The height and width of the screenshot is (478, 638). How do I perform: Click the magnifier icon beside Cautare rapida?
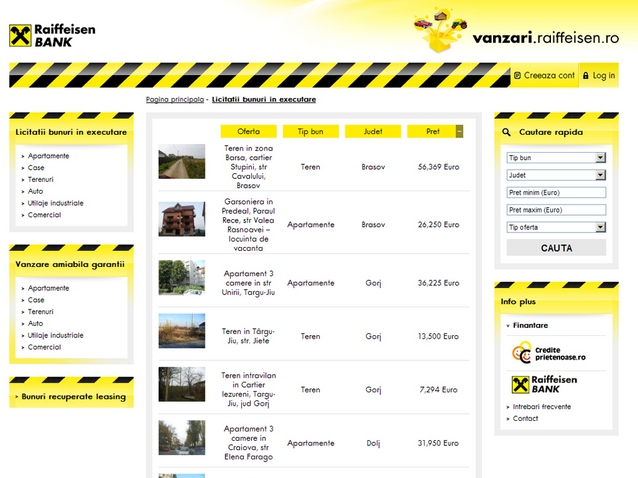507,132
